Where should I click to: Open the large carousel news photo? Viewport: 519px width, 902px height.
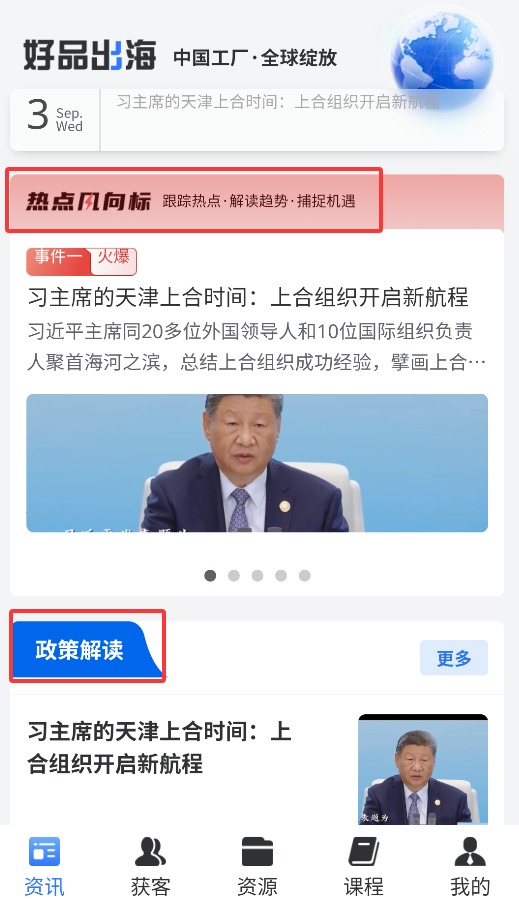(257, 463)
